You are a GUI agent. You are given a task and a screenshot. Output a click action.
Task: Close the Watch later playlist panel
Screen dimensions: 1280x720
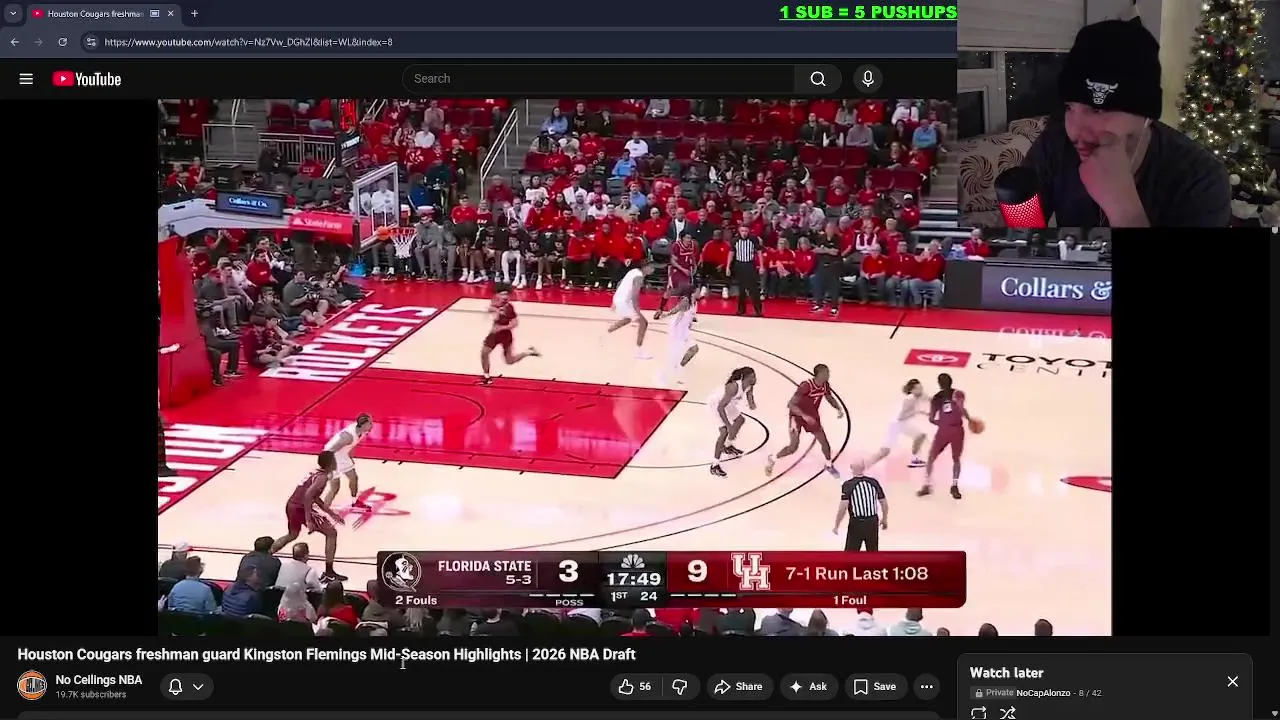pyautogui.click(x=1233, y=682)
